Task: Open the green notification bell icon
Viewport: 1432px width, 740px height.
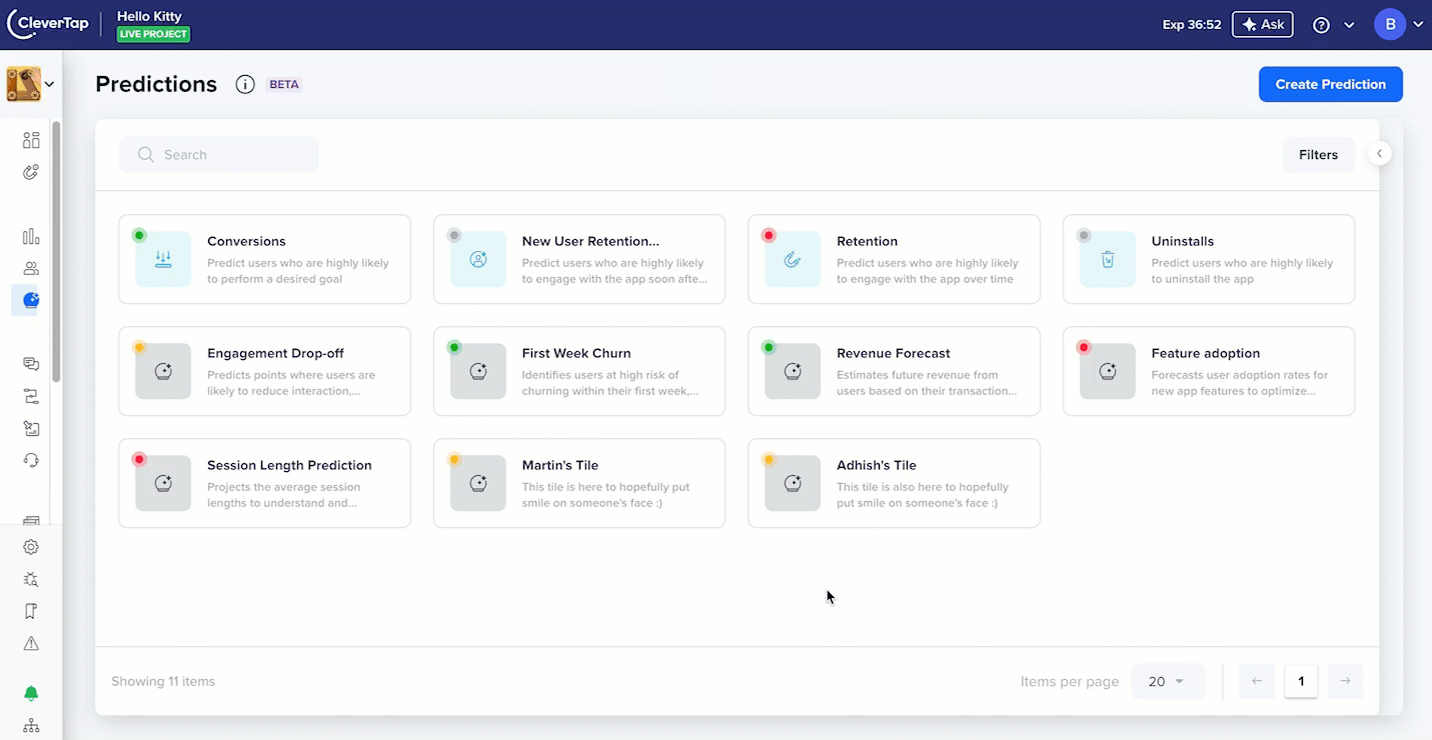Action: point(30,692)
